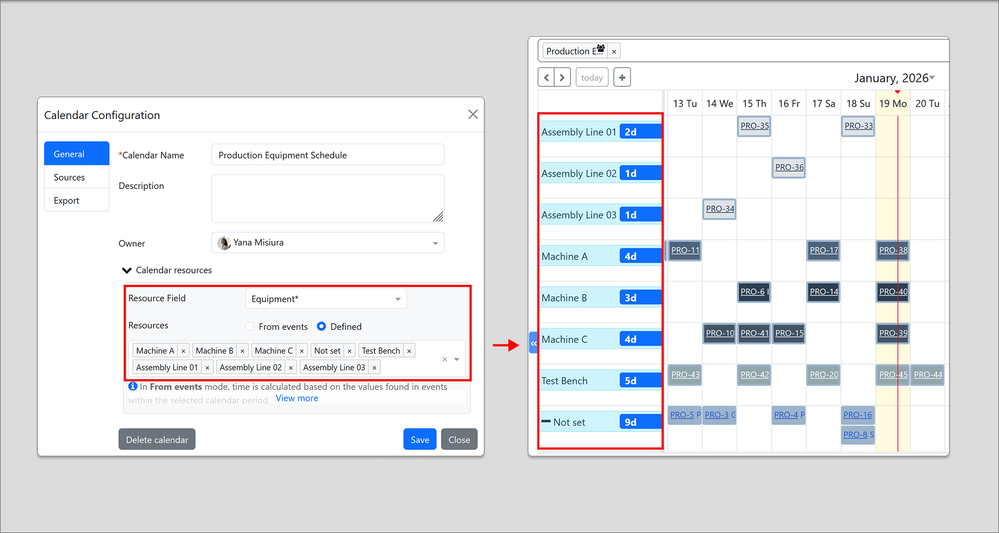Select the Machine A resource row
999x533 pixels.
(601, 256)
